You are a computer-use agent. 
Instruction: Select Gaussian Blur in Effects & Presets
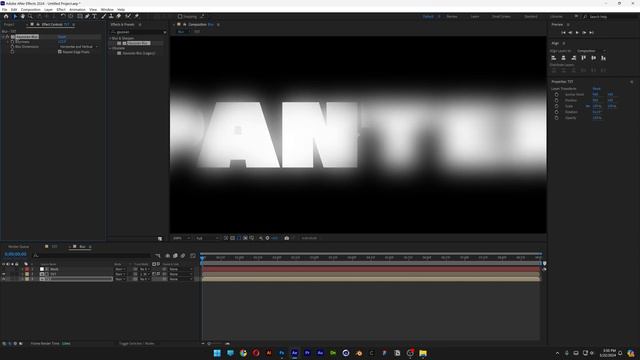click(x=138, y=43)
